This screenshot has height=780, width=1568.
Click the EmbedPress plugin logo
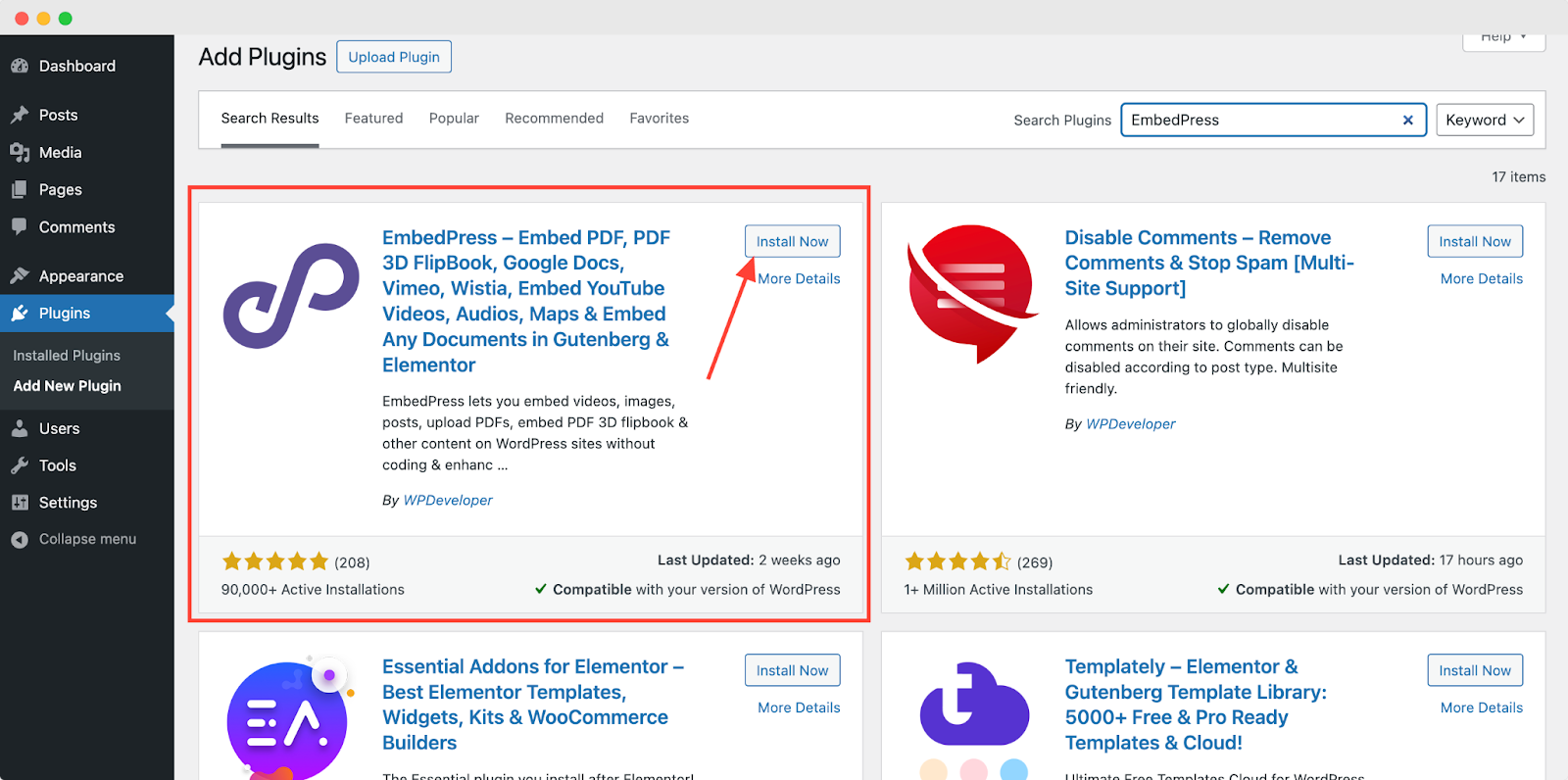291,296
